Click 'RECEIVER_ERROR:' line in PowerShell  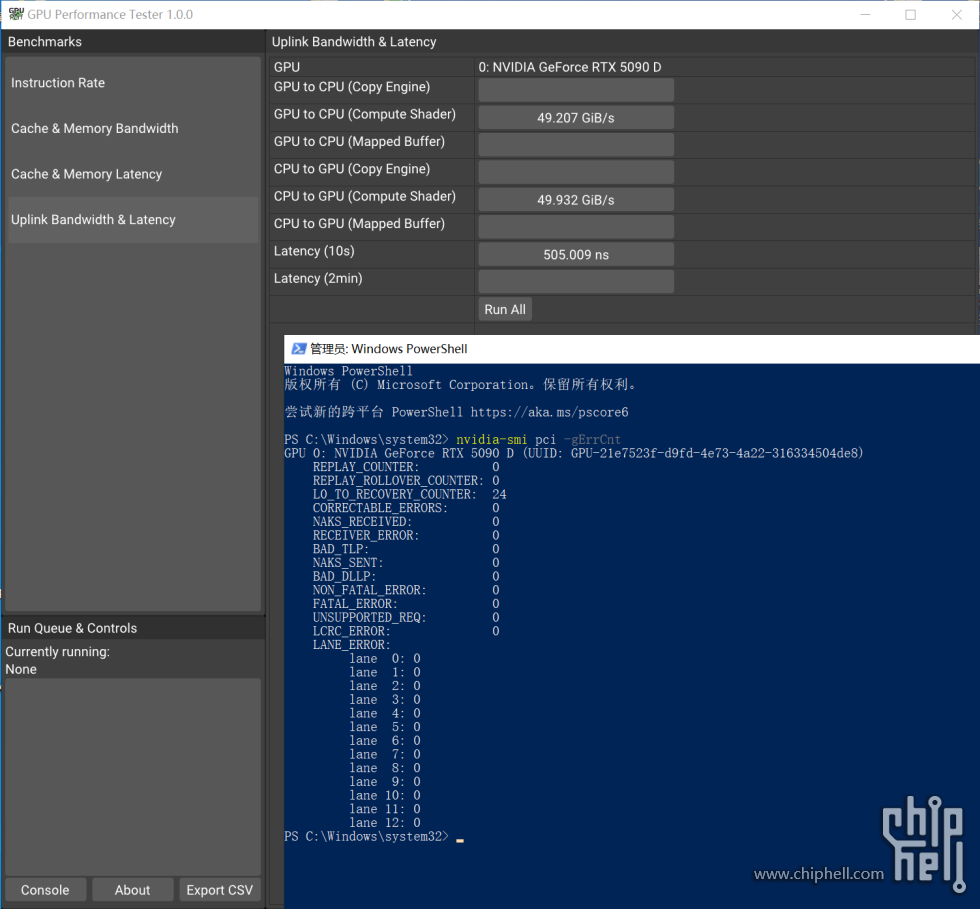point(406,535)
